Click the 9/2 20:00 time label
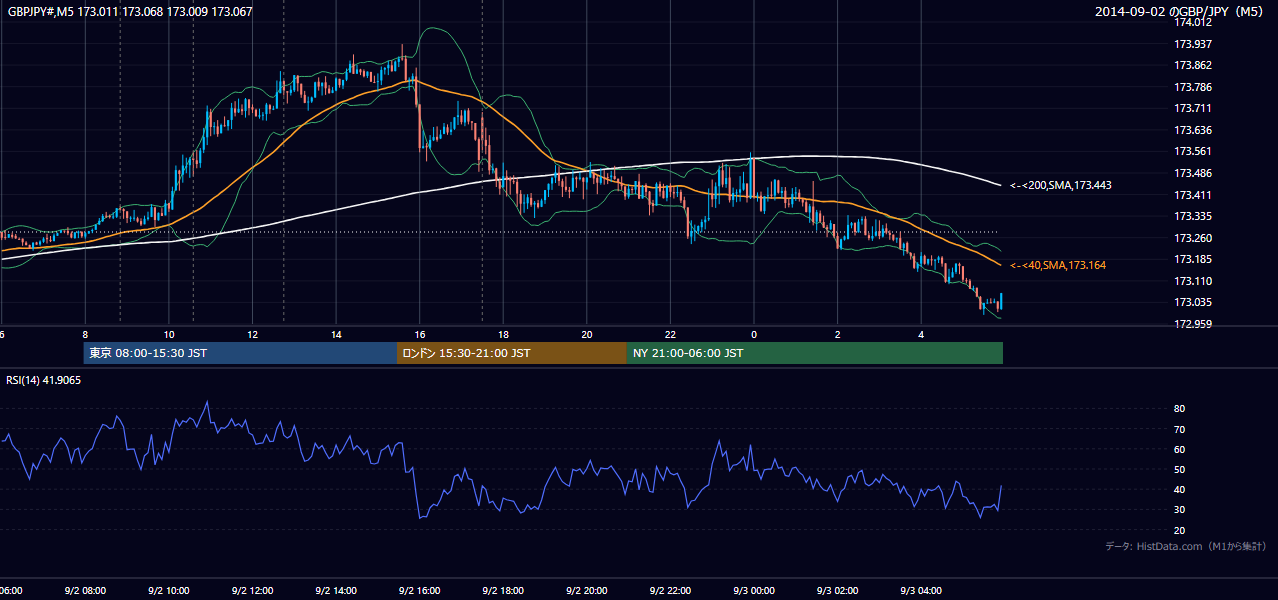The height and width of the screenshot is (600, 1278). coord(587,590)
